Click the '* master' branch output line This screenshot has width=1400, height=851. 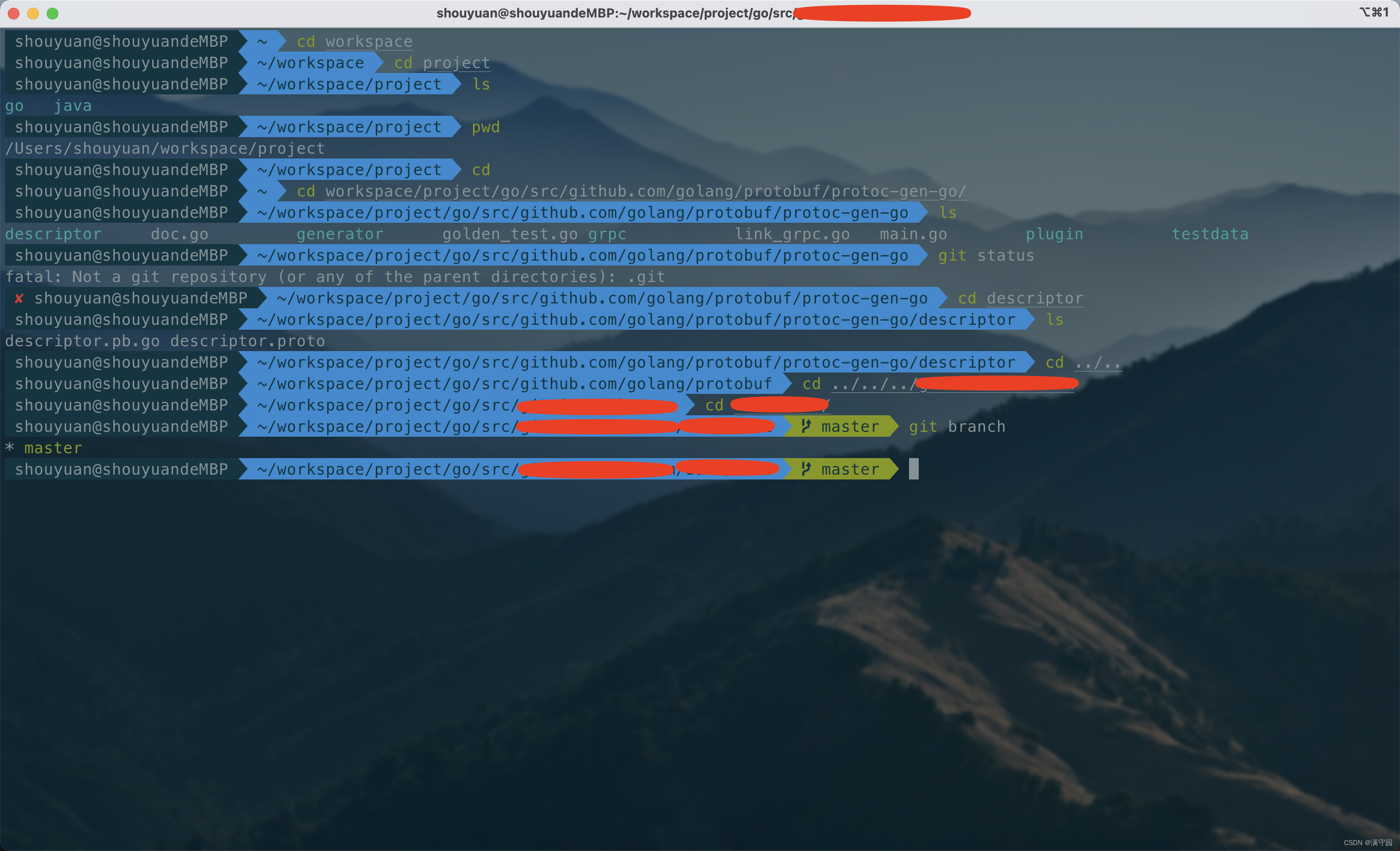click(x=44, y=448)
